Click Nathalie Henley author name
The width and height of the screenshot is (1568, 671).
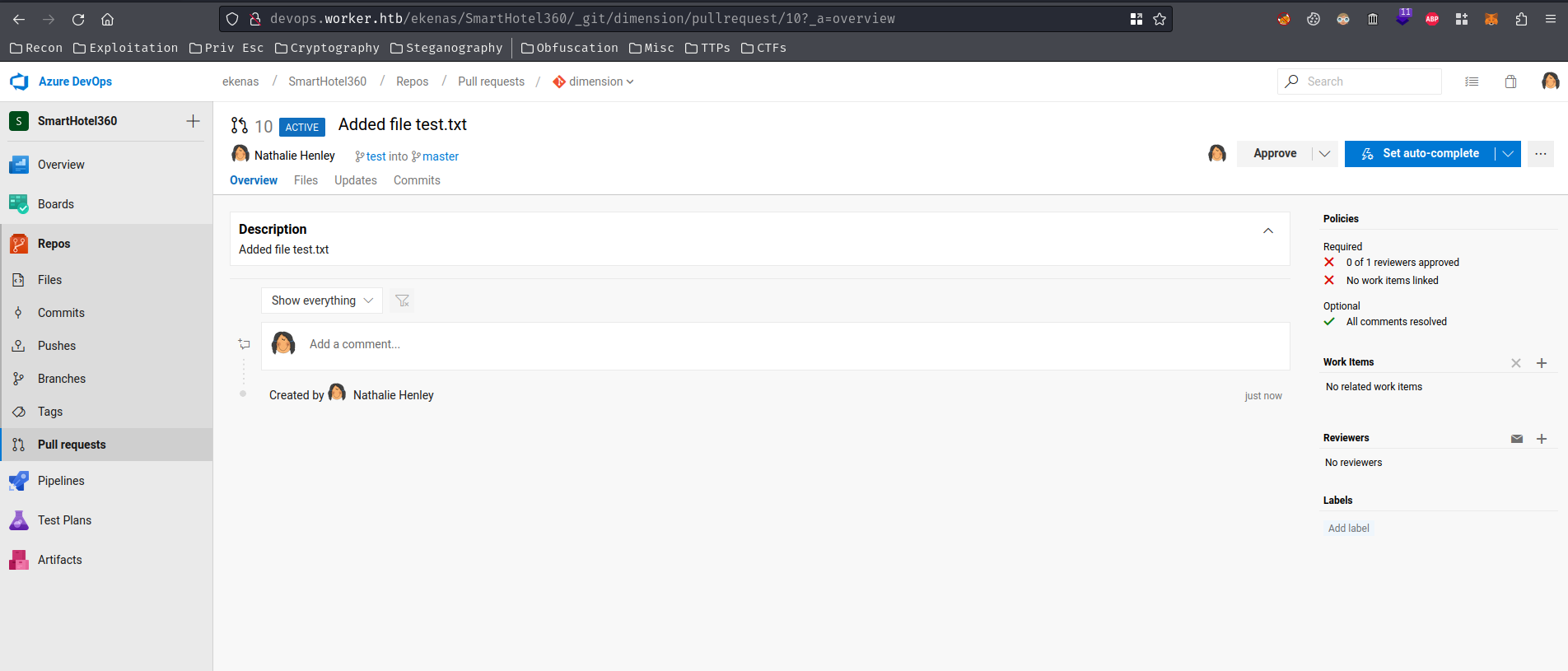[x=295, y=156]
